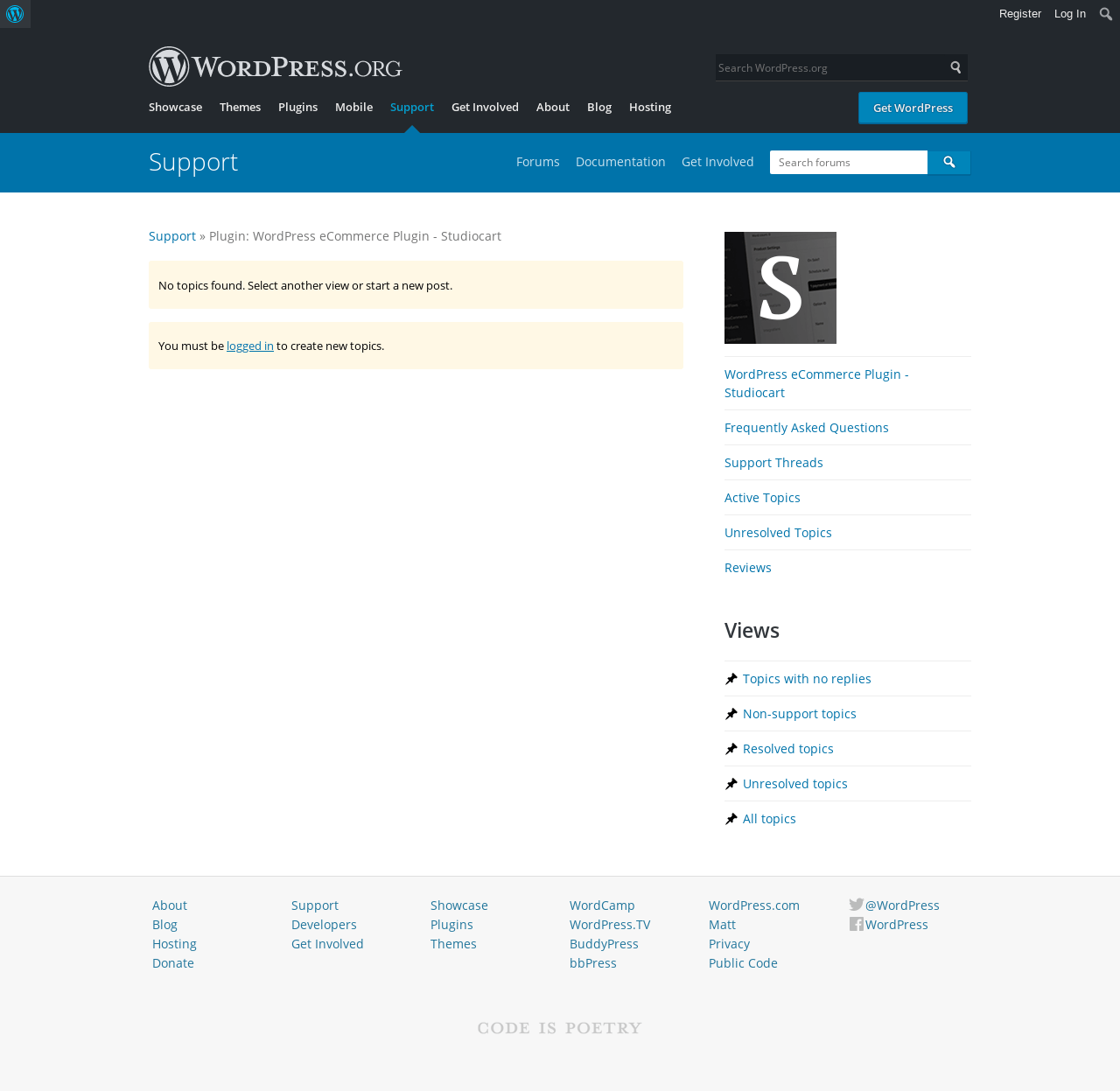Click footer Hosting link
Image resolution: width=1120 pixels, height=1091 pixels.
(x=174, y=944)
